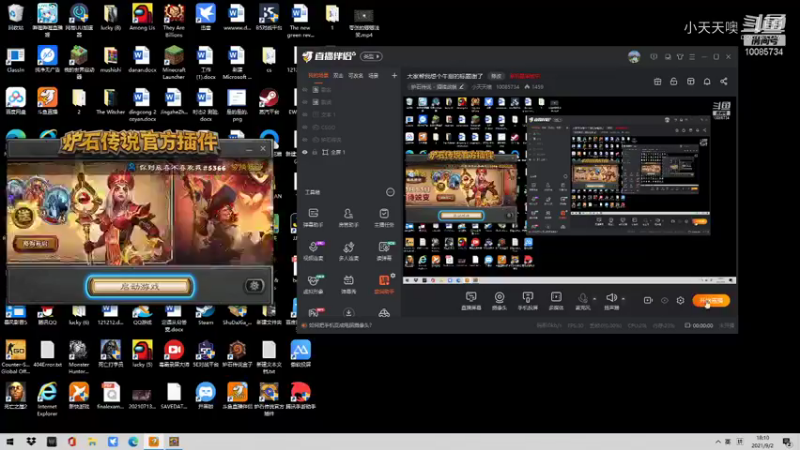The height and width of the screenshot is (450, 800).
Task: Open Dropbox from the taskbar
Action: 31,442
